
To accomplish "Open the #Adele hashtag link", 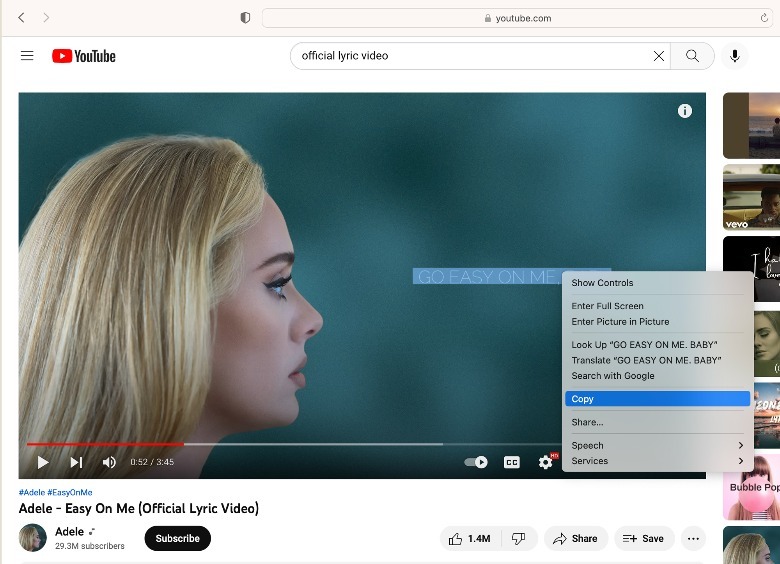I will 32,492.
